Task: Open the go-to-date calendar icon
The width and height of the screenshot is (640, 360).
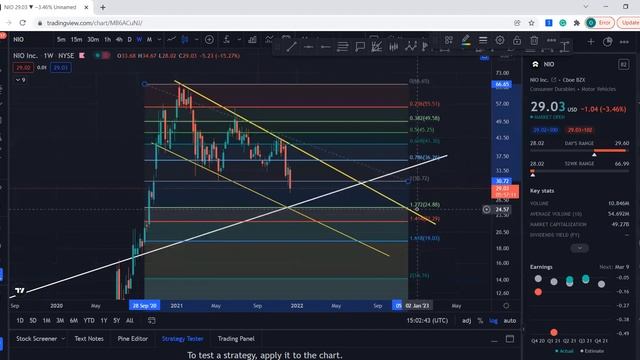Action: pos(151,321)
